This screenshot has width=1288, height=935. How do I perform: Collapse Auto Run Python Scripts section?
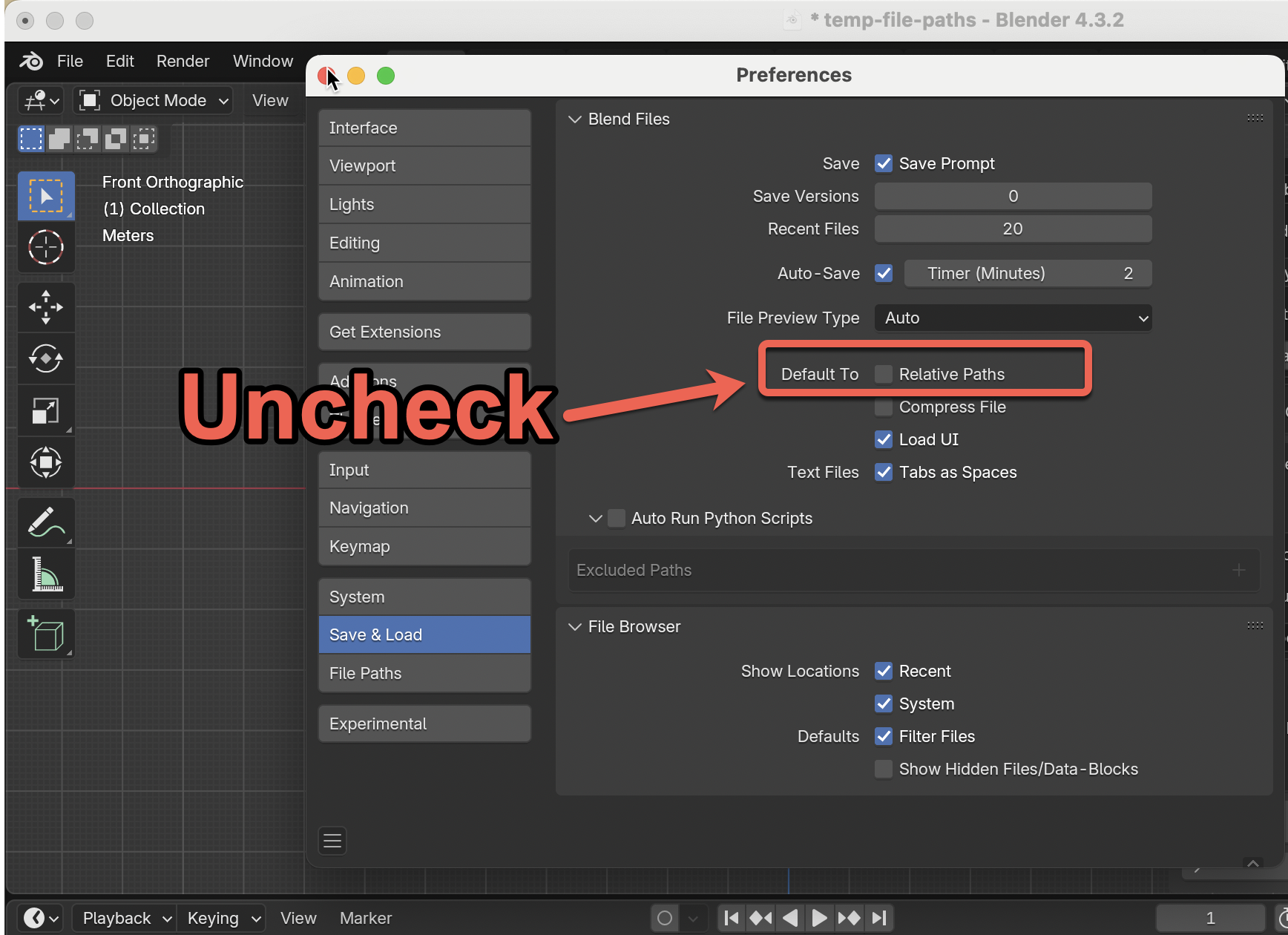[x=595, y=518]
